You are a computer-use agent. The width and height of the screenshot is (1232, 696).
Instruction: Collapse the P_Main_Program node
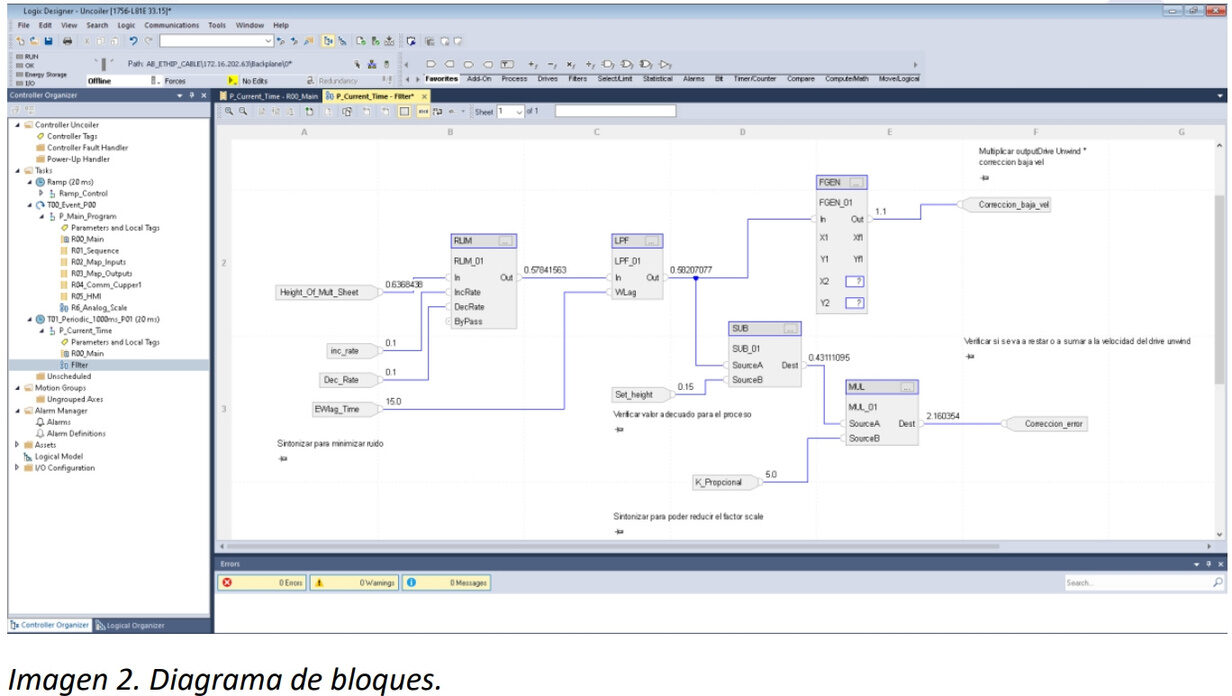[41, 216]
